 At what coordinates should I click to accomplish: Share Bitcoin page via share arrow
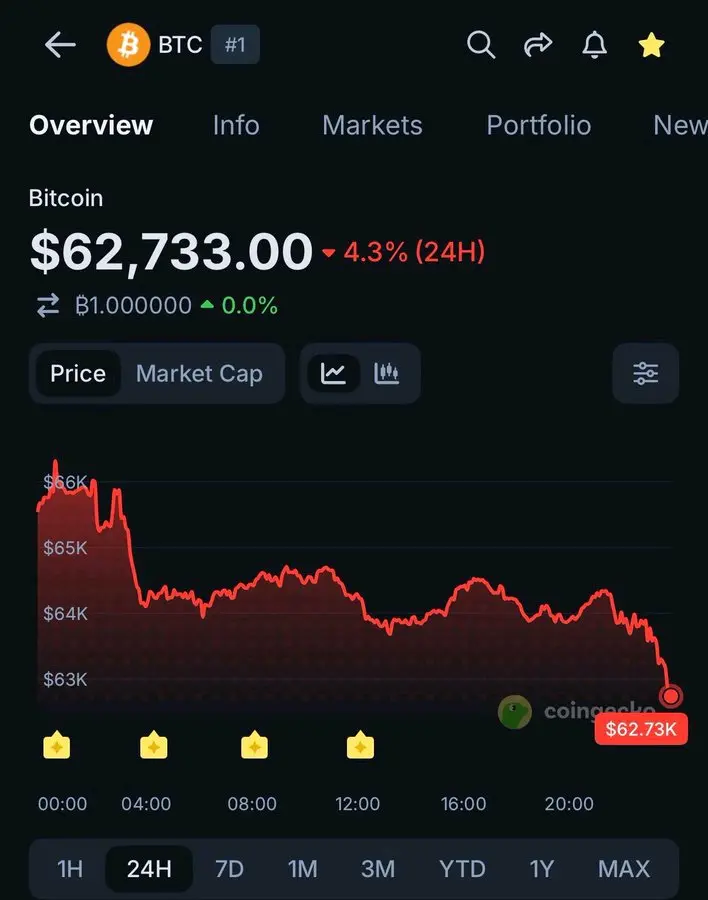(x=538, y=45)
